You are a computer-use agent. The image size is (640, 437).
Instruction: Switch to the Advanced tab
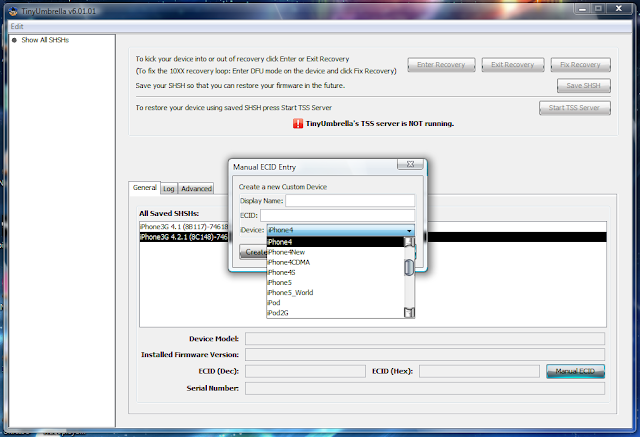pyautogui.click(x=196, y=189)
